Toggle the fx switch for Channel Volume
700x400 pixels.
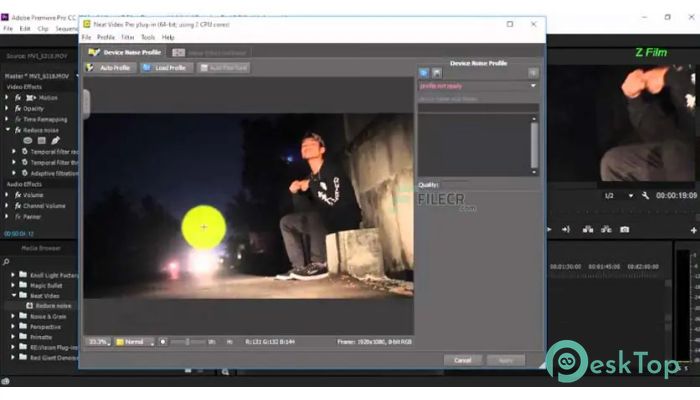tap(18, 206)
